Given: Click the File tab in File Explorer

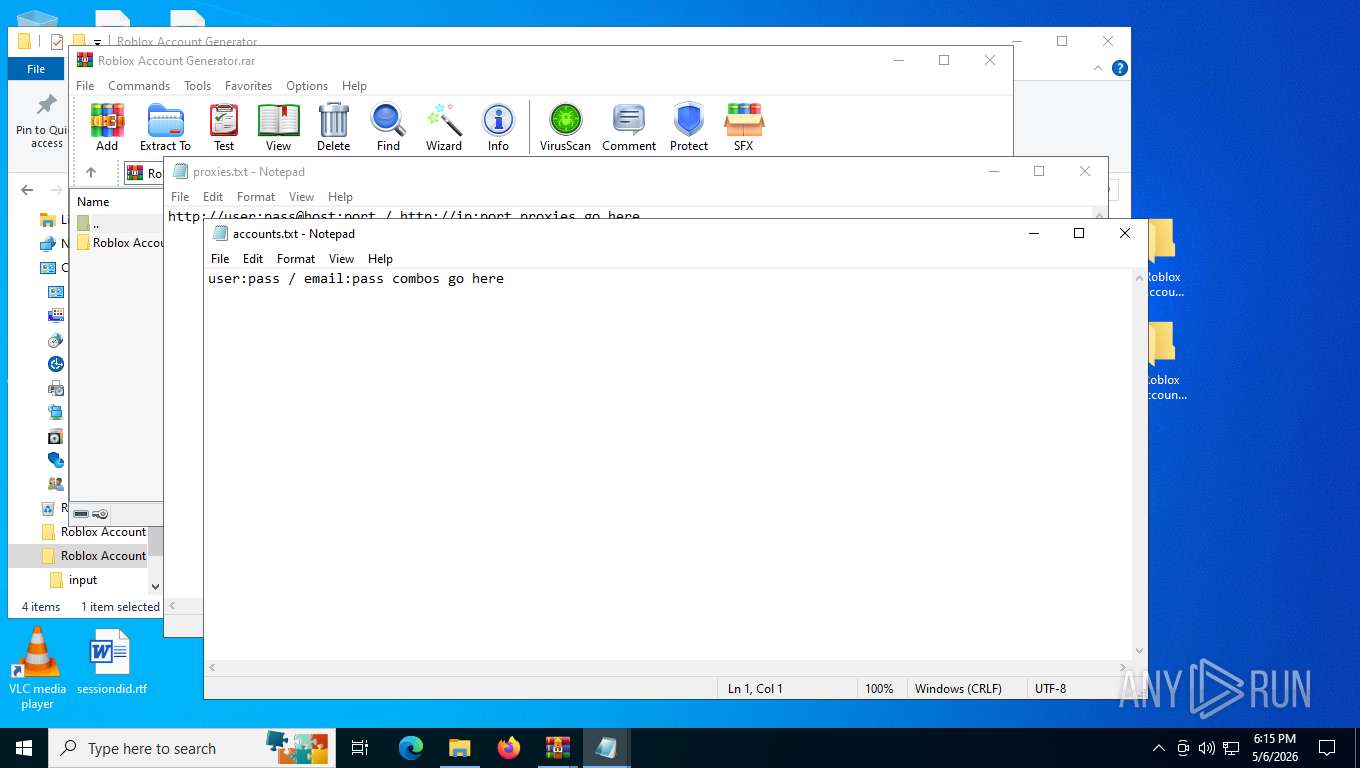Looking at the screenshot, I should click(x=36, y=69).
